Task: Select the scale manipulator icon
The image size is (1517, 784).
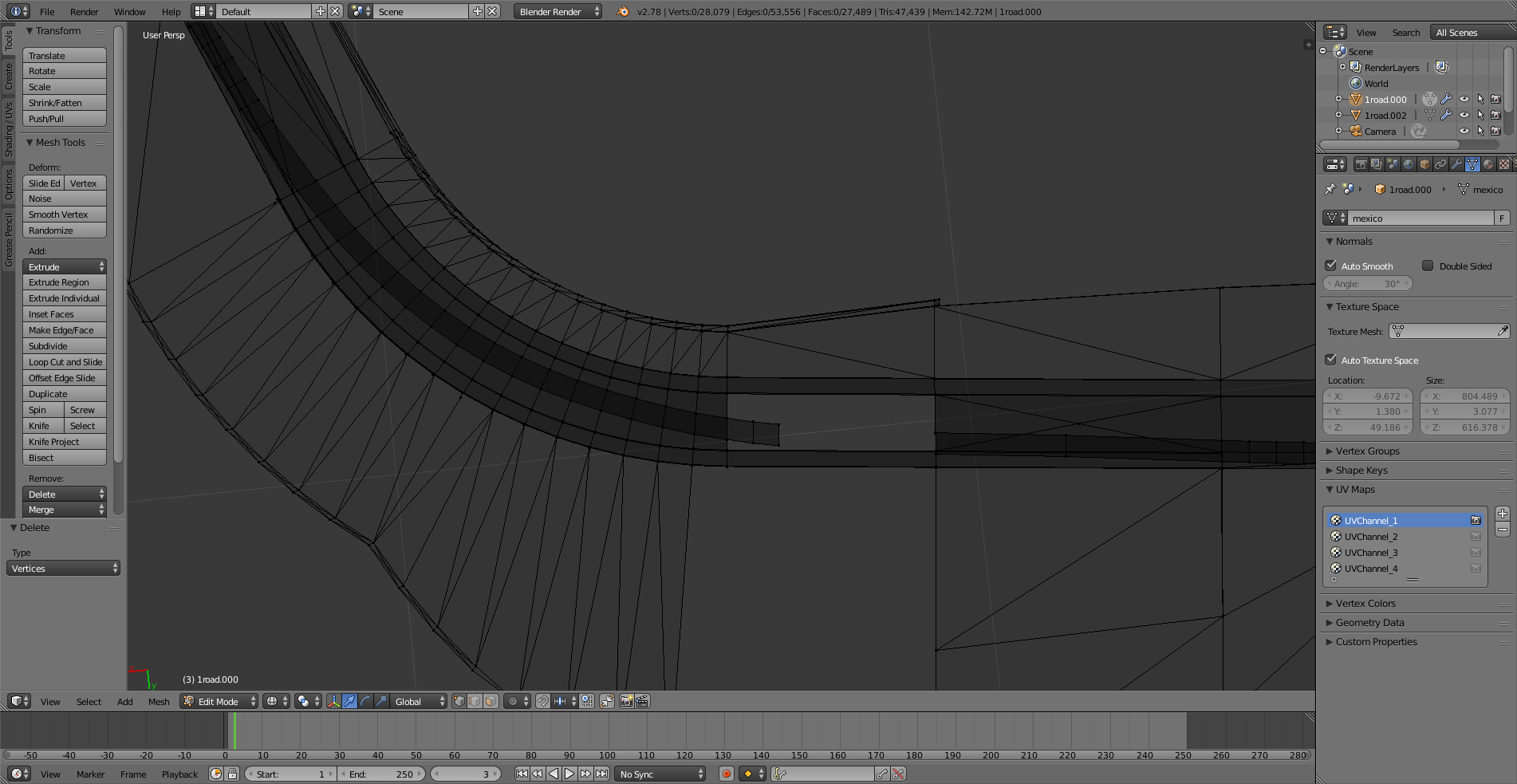Action: click(381, 702)
